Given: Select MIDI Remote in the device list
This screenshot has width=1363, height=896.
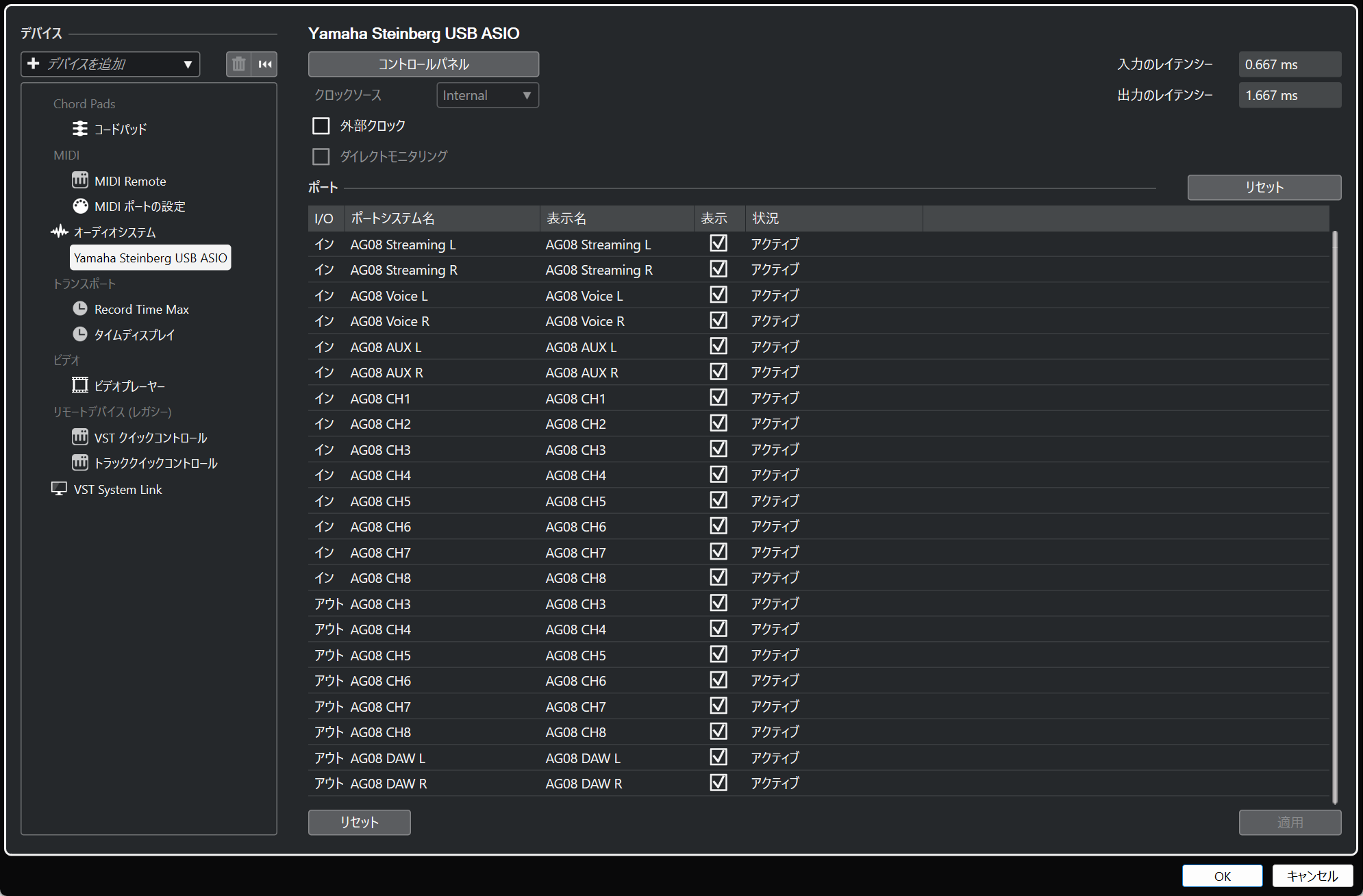Looking at the screenshot, I should coord(130,181).
